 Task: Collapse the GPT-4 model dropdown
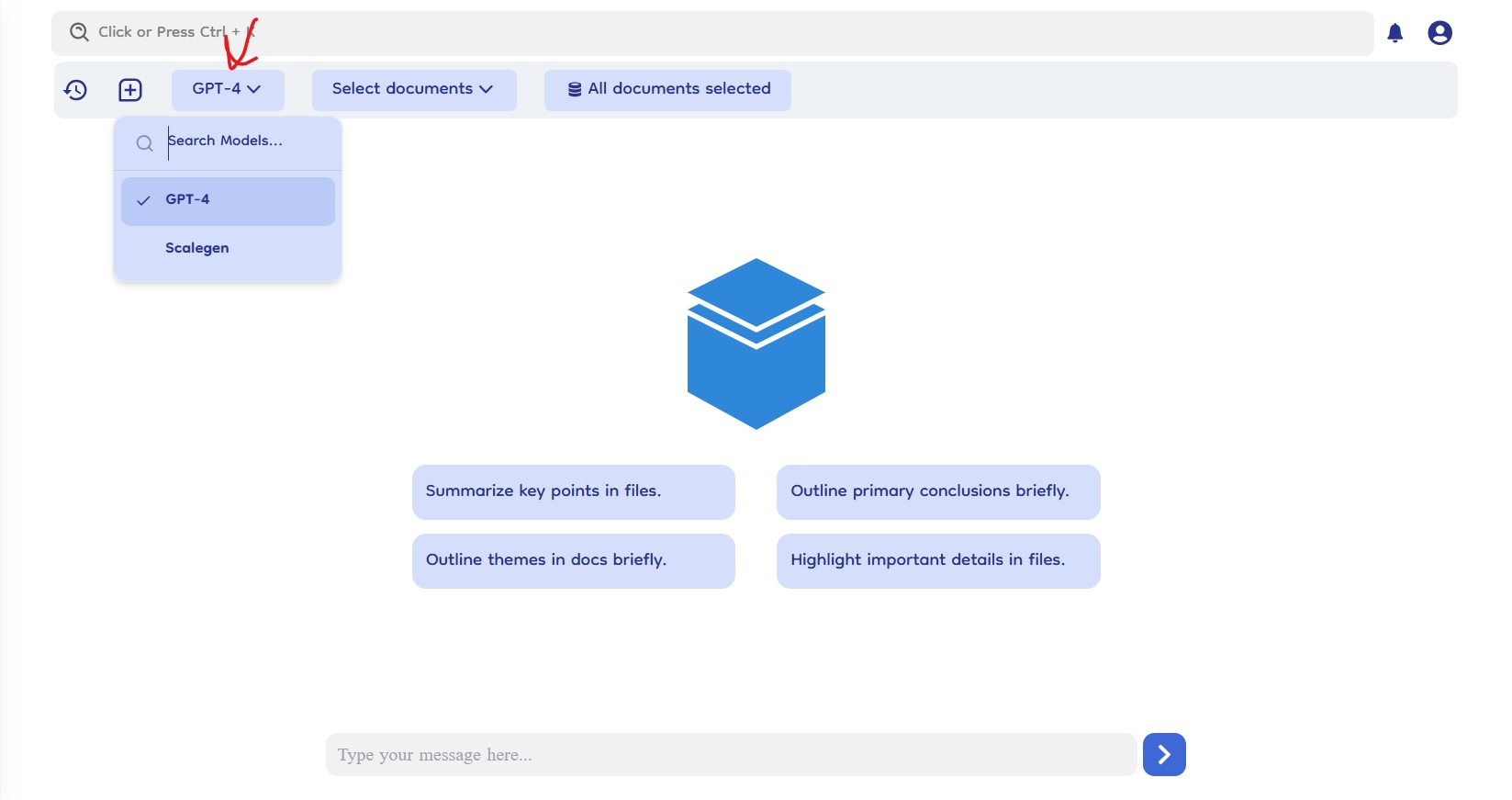click(x=227, y=89)
